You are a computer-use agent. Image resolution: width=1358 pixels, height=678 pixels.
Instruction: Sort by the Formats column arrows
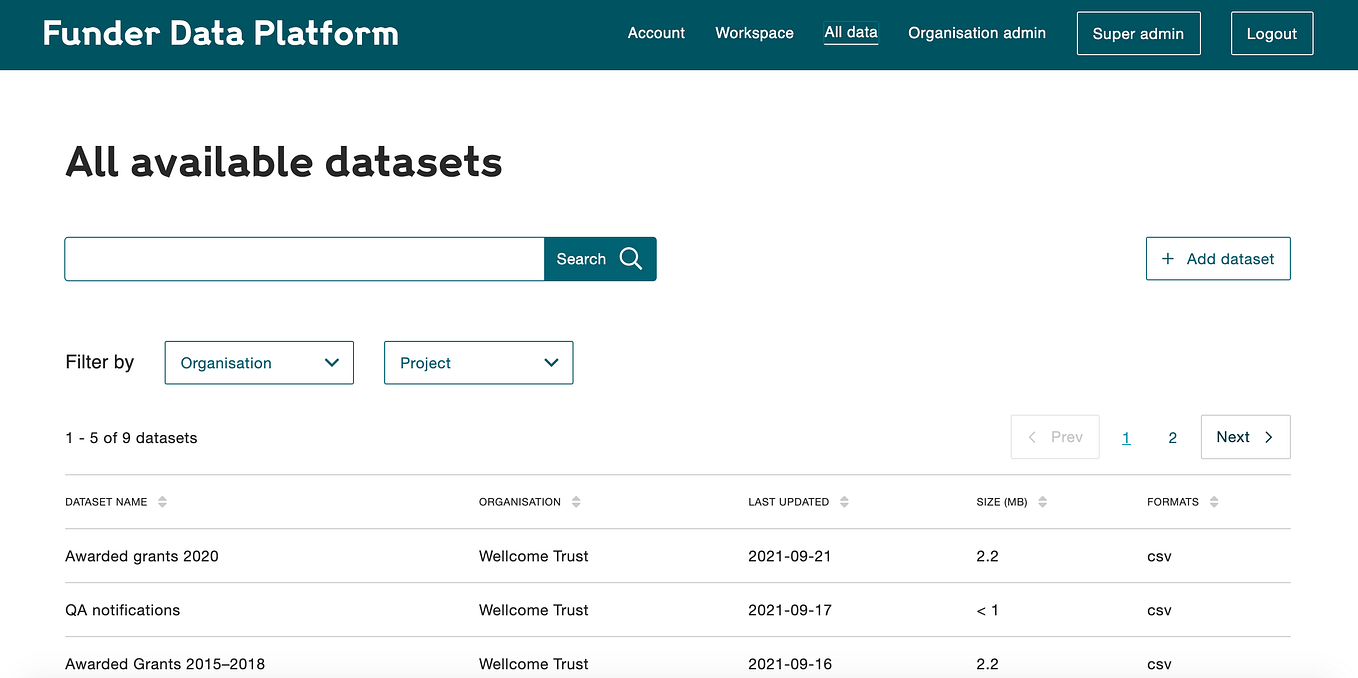(x=1213, y=502)
